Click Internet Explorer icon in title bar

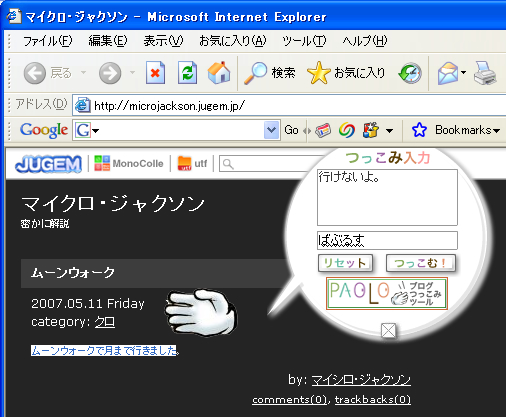click(14, 16)
